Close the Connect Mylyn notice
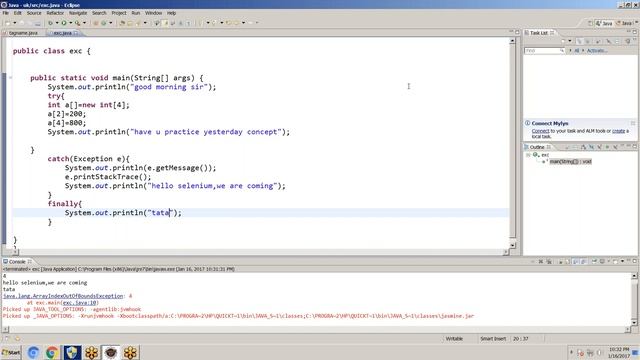This screenshot has width=640, height=360. [x=633, y=123]
